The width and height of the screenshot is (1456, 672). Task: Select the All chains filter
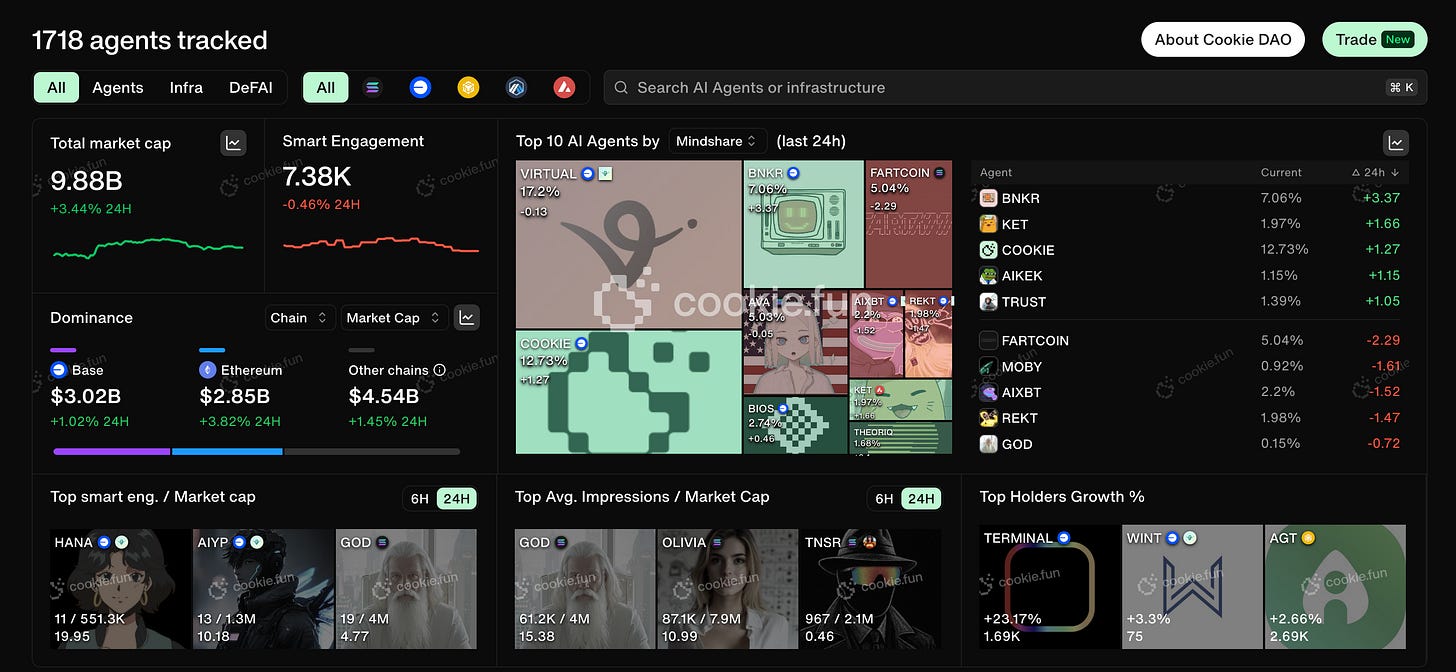[x=326, y=88]
